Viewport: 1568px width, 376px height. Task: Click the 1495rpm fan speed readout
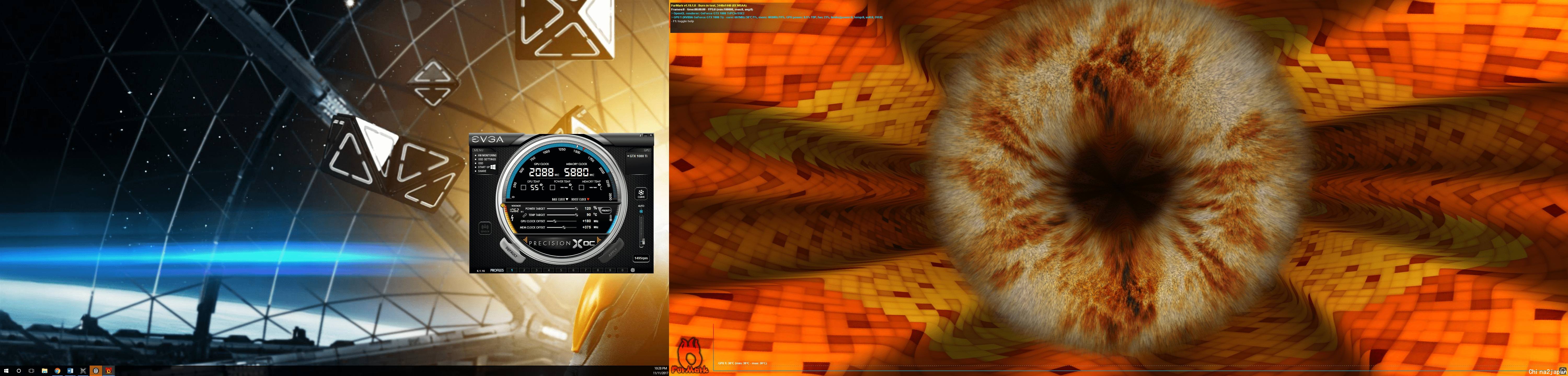pos(641,258)
